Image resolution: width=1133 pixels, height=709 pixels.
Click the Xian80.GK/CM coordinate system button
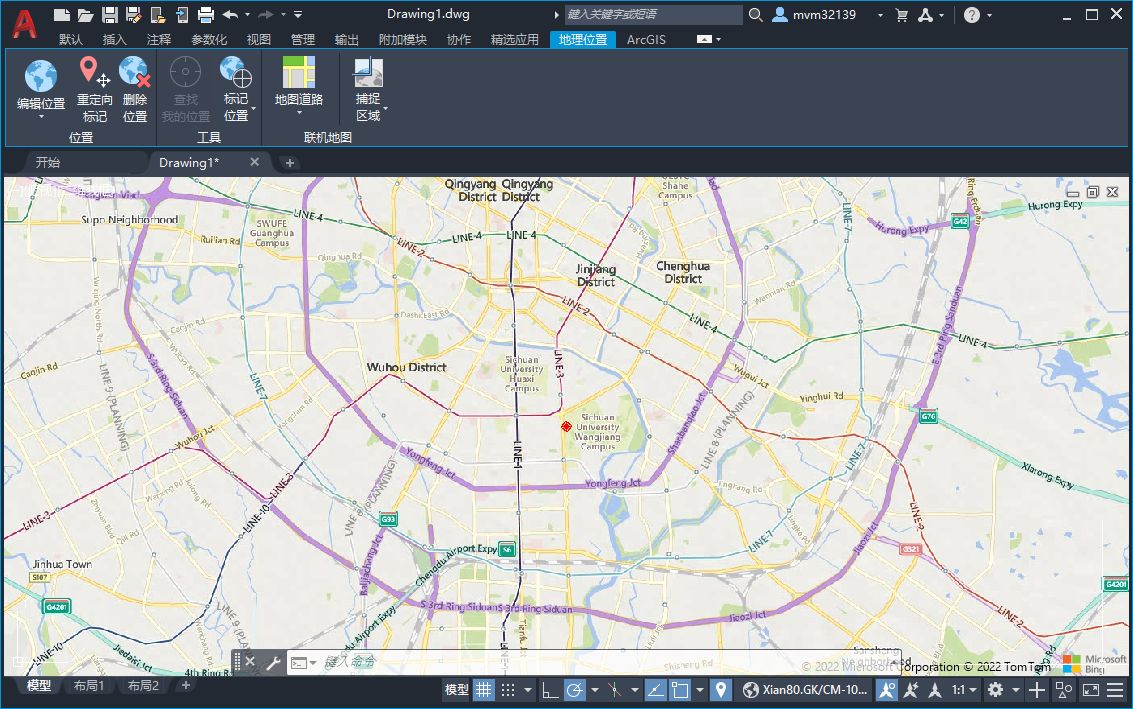point(806,689)
